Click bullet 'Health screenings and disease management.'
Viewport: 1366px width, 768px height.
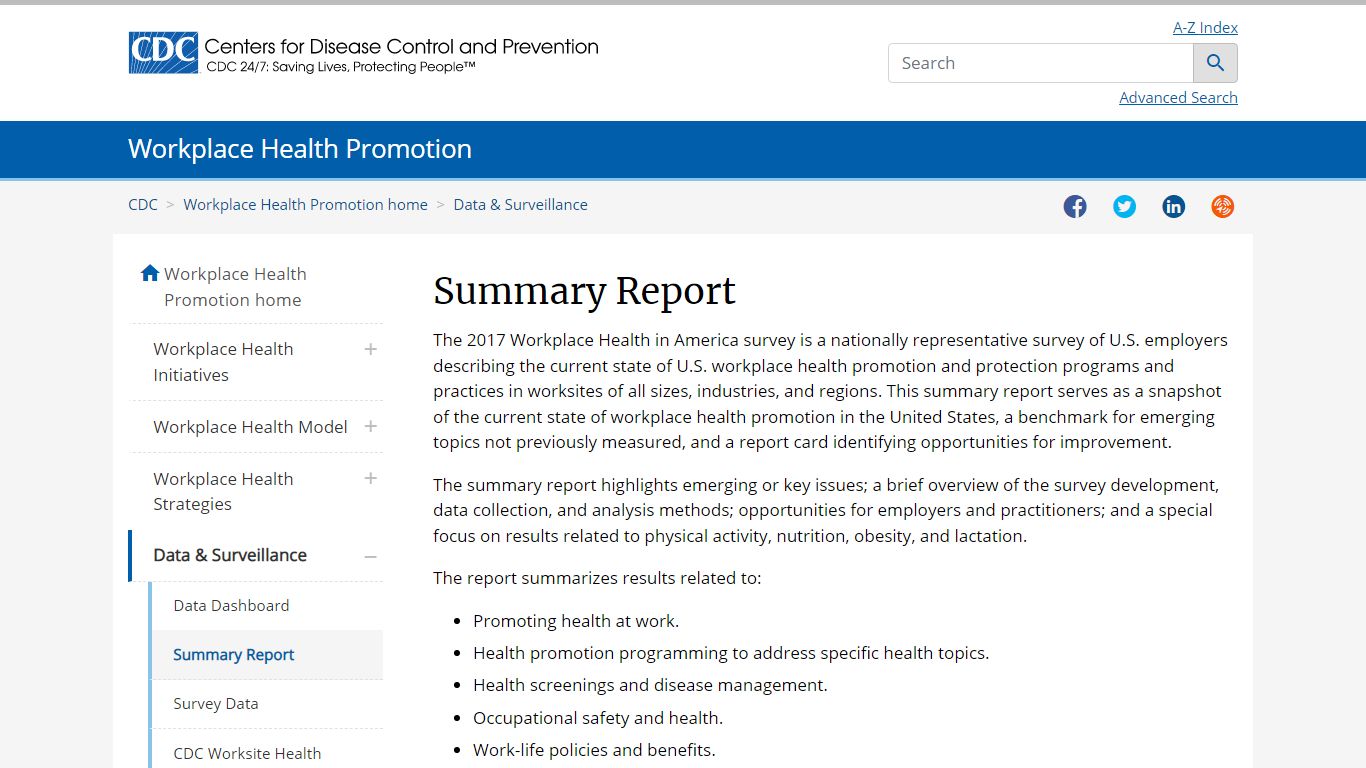point(650,686)
